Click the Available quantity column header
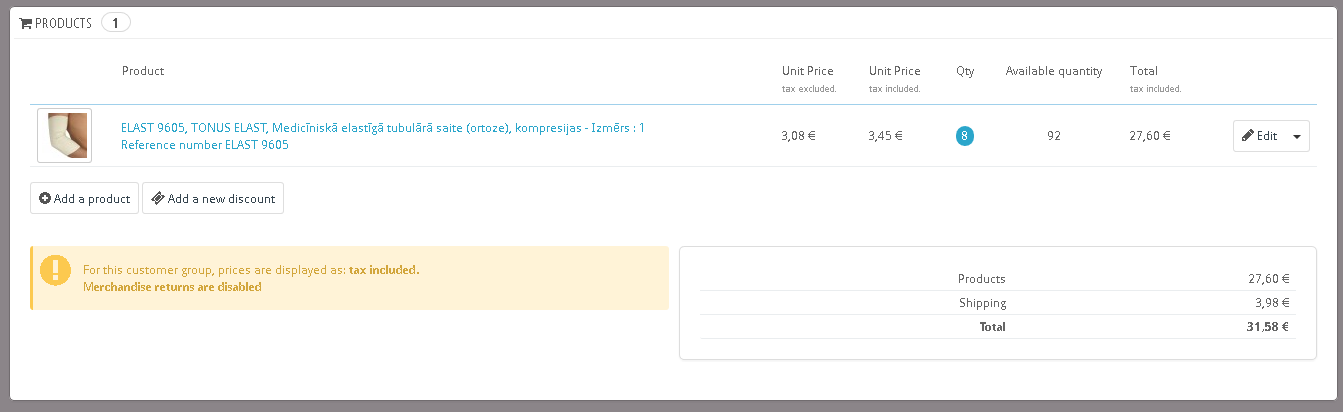Image resolution: width=1343 pixels, height=412 pixels. pos(1054,71)
